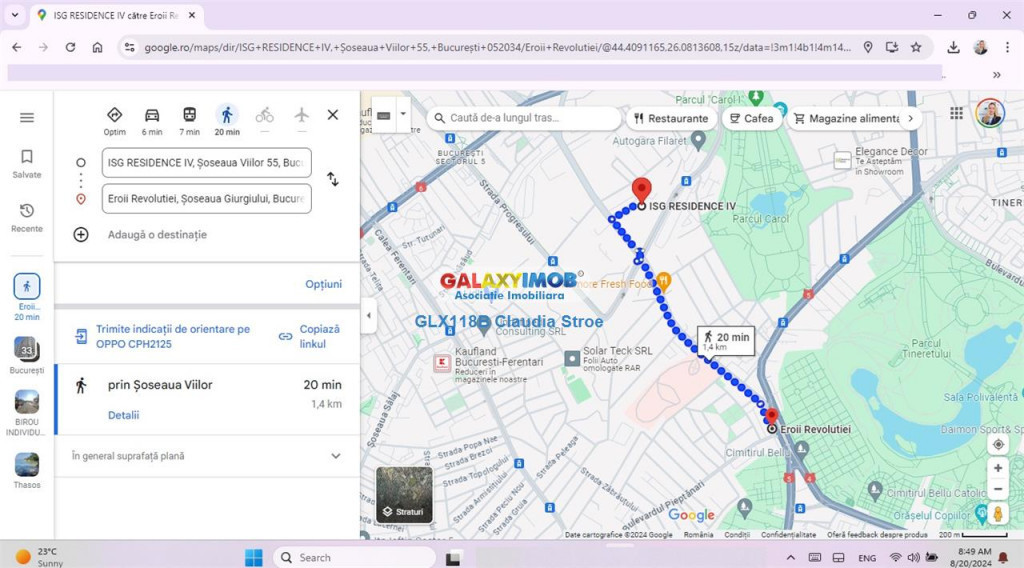Open route Detalii link
The width and height of the screenshot is (1024, 568).
click(123, 415)
